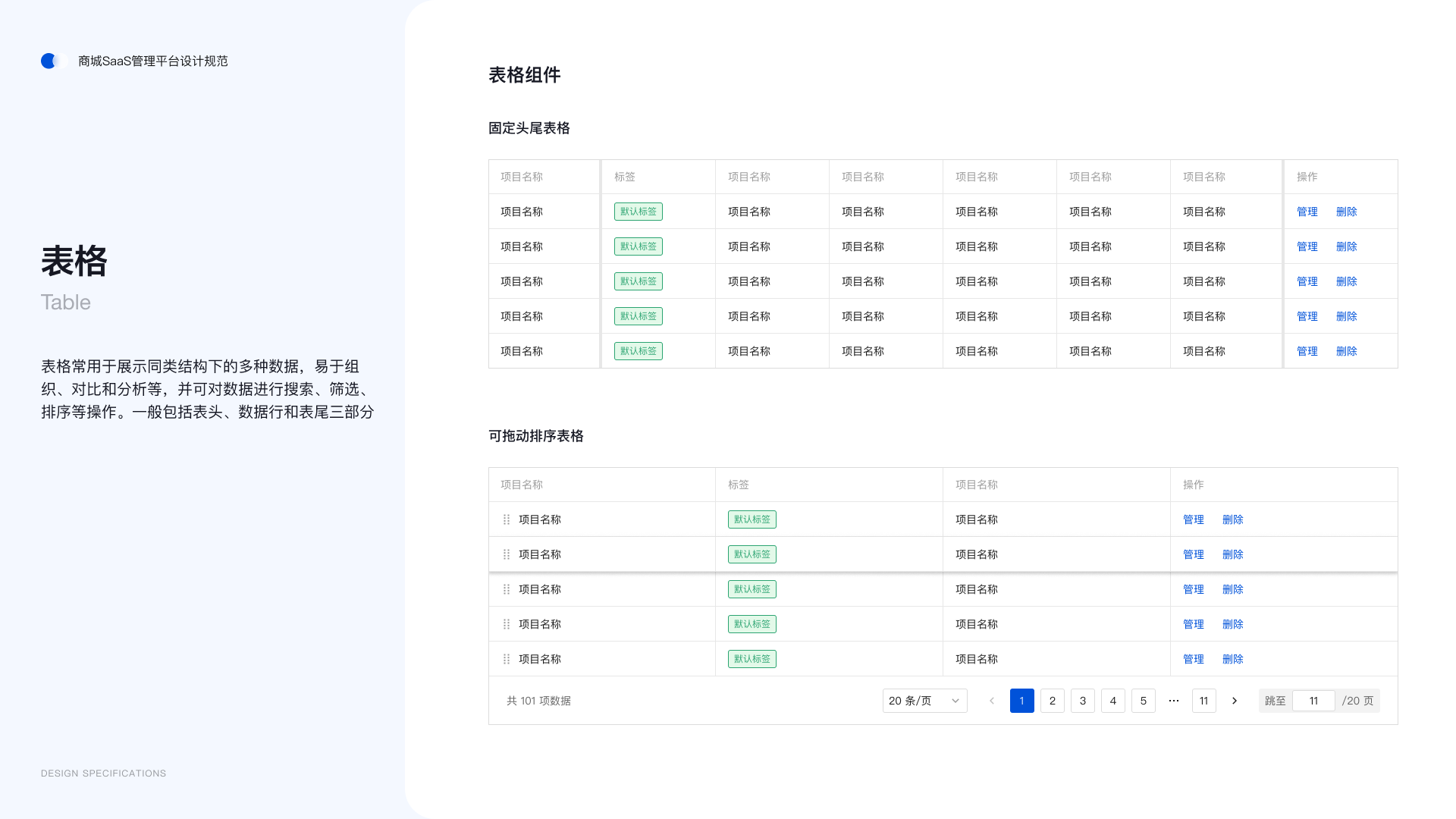1456x819 pixels.
Task: Open the 20 条/页 page size dropdown
Action: (x=924, y=701)
